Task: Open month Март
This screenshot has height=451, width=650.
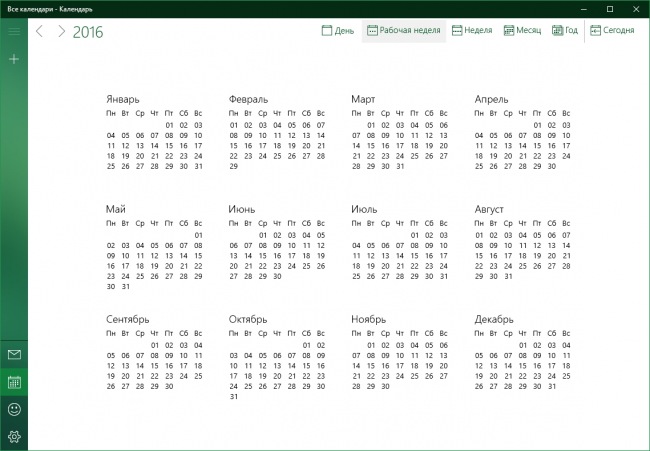Action: coord(363,99)
